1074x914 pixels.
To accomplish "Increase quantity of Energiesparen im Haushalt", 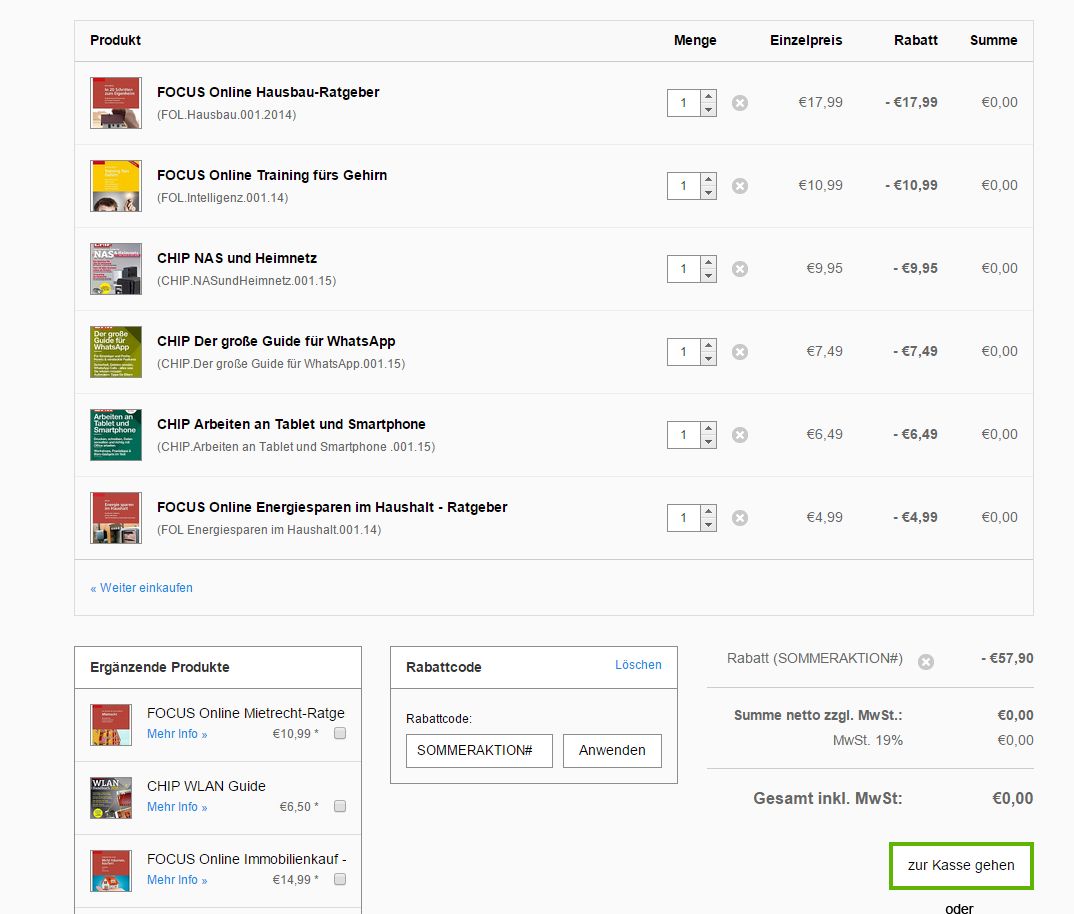I will (708, 510).
